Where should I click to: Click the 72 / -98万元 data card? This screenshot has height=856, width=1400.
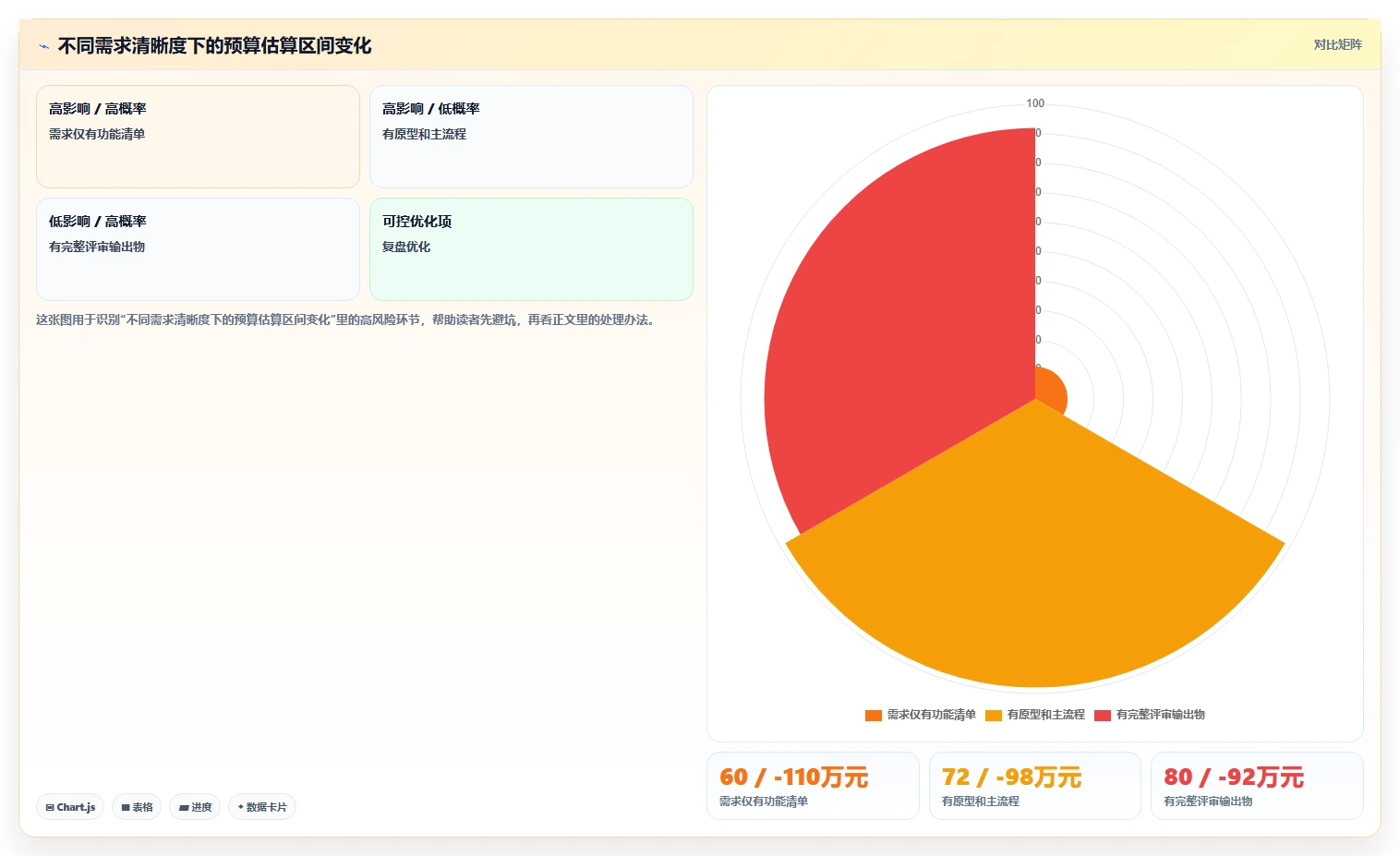(x=1034, y=786)
